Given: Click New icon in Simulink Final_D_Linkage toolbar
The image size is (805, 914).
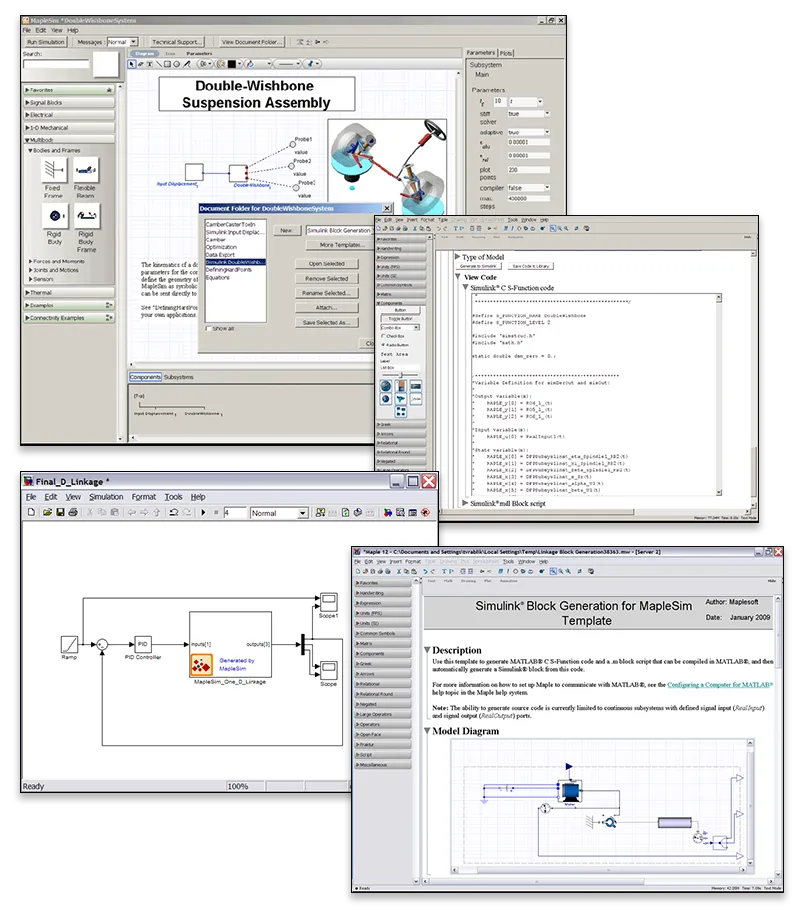Looking at the screenshot, I should pos(31,512).
